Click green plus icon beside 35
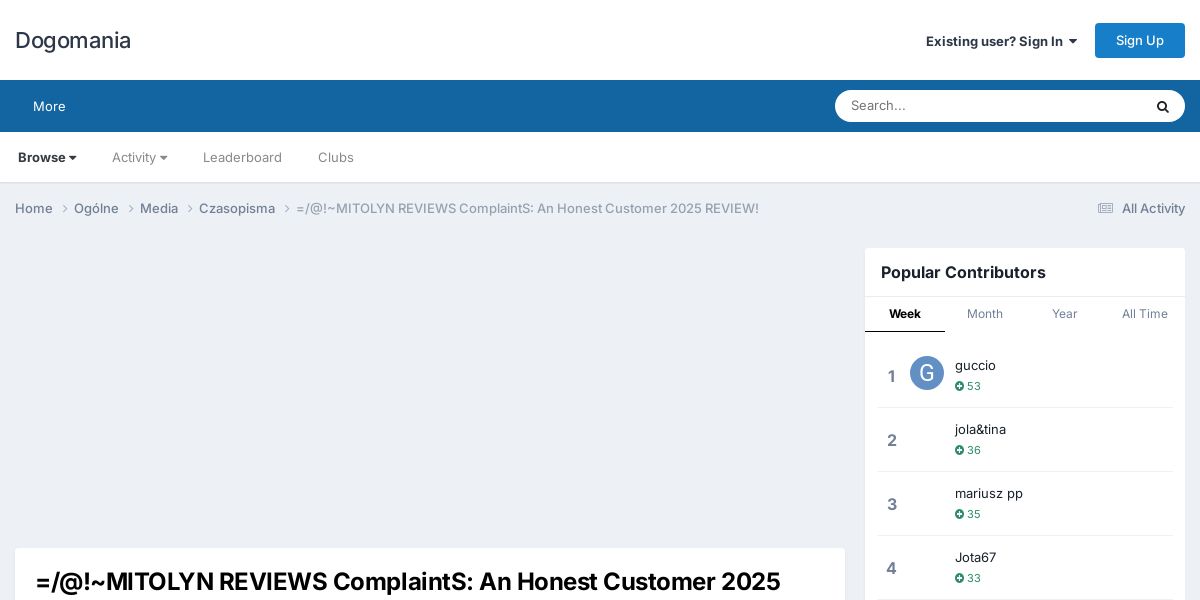This screenshot has width=1200, height=600. [959, 514]
